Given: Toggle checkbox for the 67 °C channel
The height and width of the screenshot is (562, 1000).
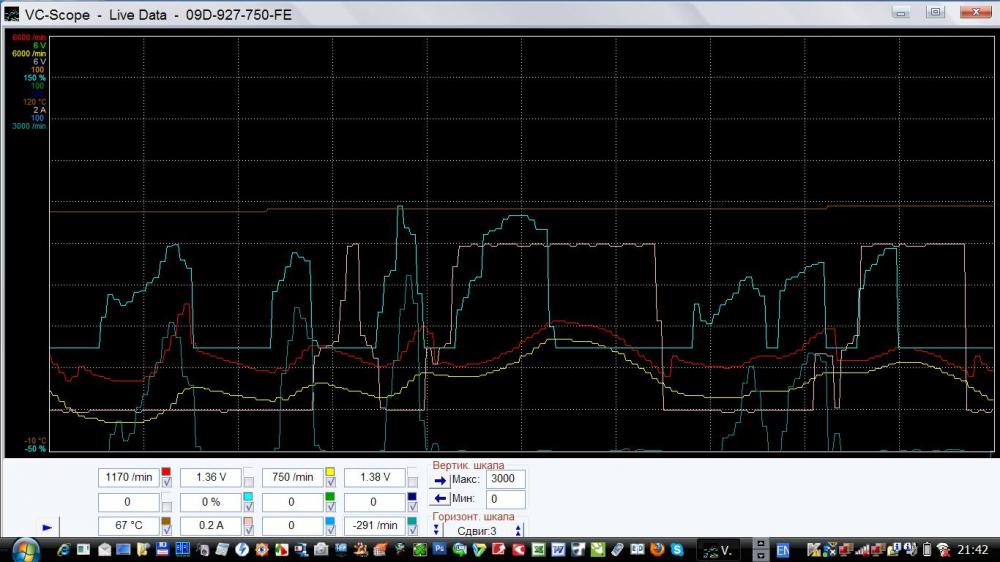Looking at the screenshot, I should coord(167,531).
